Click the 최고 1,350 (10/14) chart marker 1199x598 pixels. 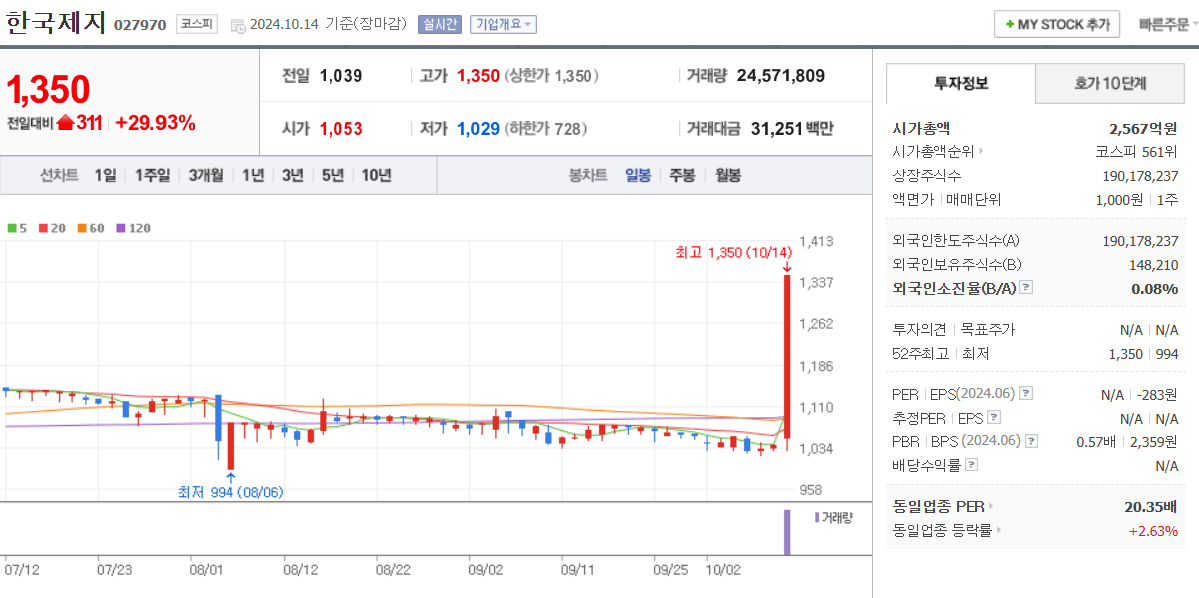click(x=733, y=252)
